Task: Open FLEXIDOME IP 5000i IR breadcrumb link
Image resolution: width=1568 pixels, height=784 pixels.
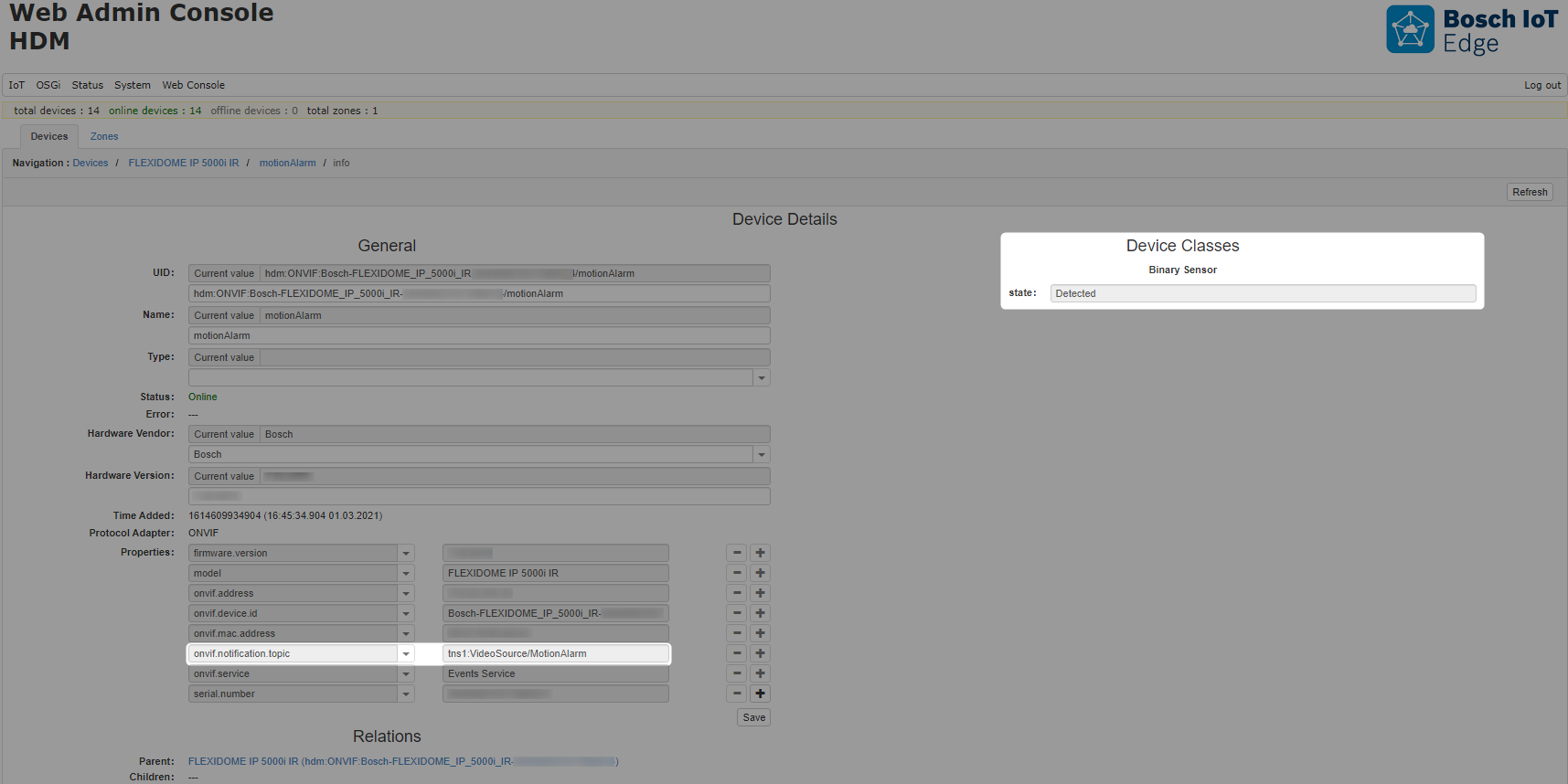Action: (x=184, y=163)
